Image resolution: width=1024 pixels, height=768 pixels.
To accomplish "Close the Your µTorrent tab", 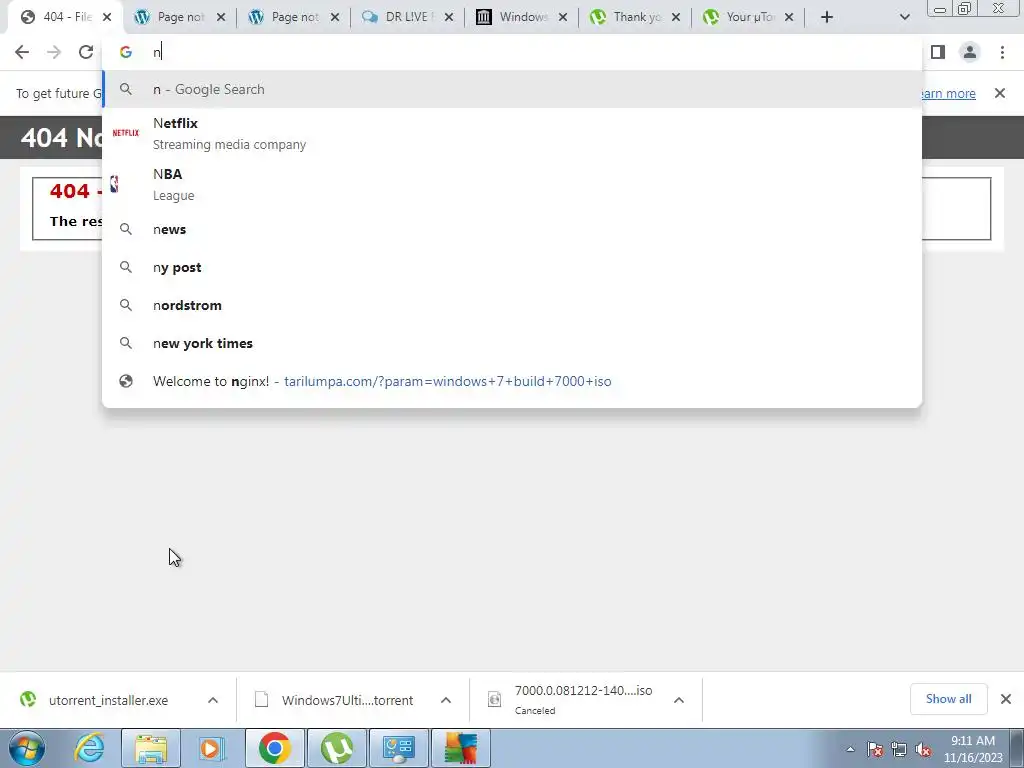I will coord(789,17).
